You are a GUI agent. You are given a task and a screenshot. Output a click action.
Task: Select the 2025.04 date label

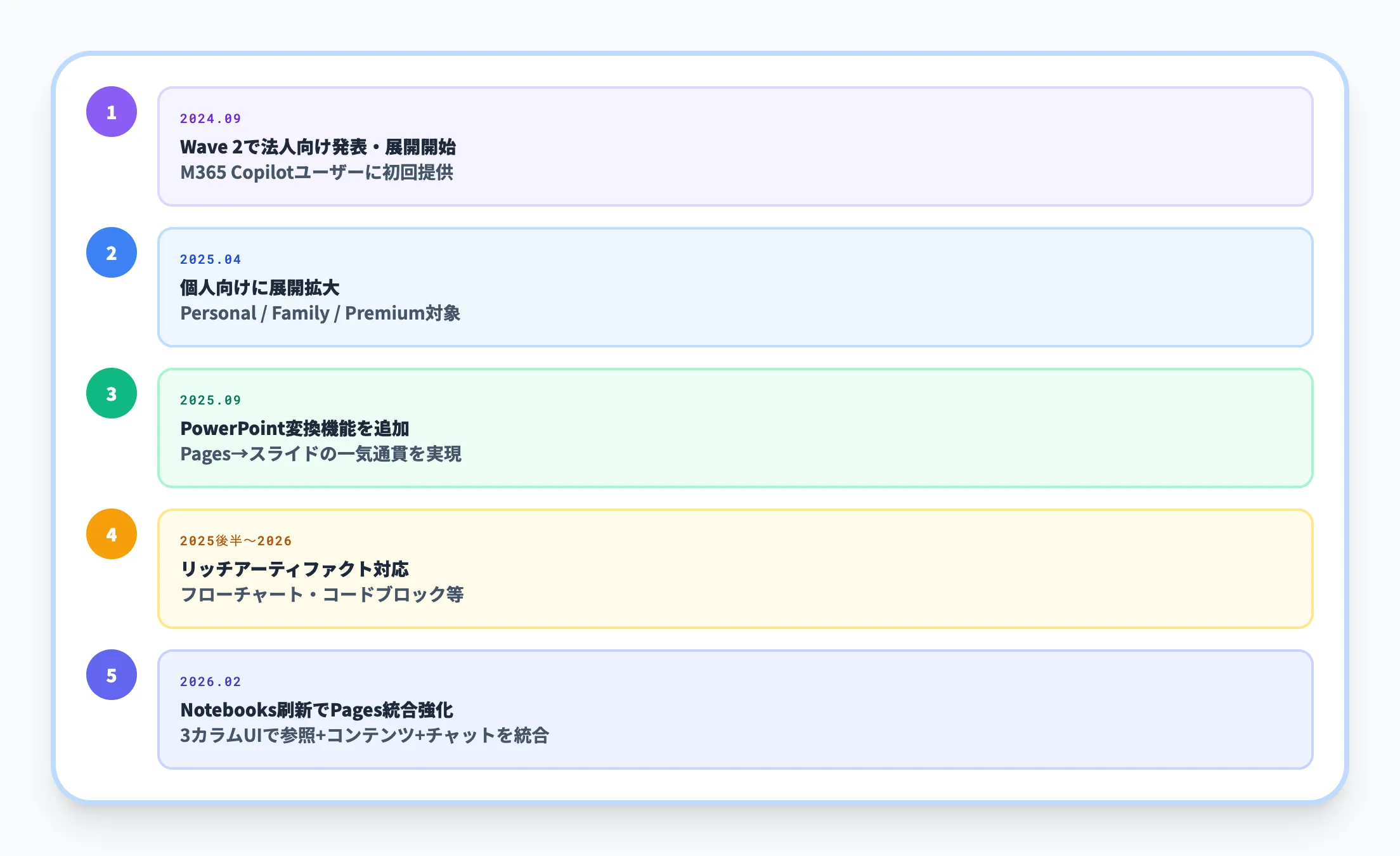(x=210, y=259)
